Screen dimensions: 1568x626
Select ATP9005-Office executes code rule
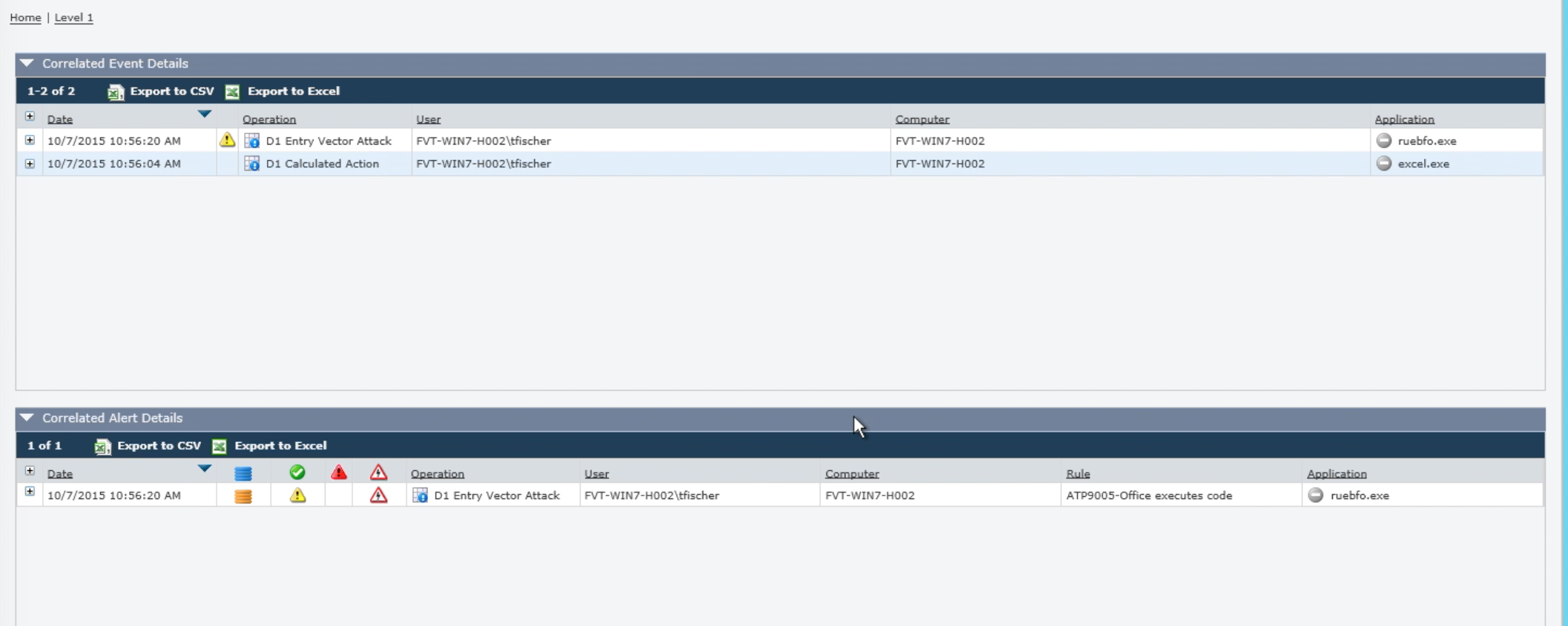click(1149, 495)
